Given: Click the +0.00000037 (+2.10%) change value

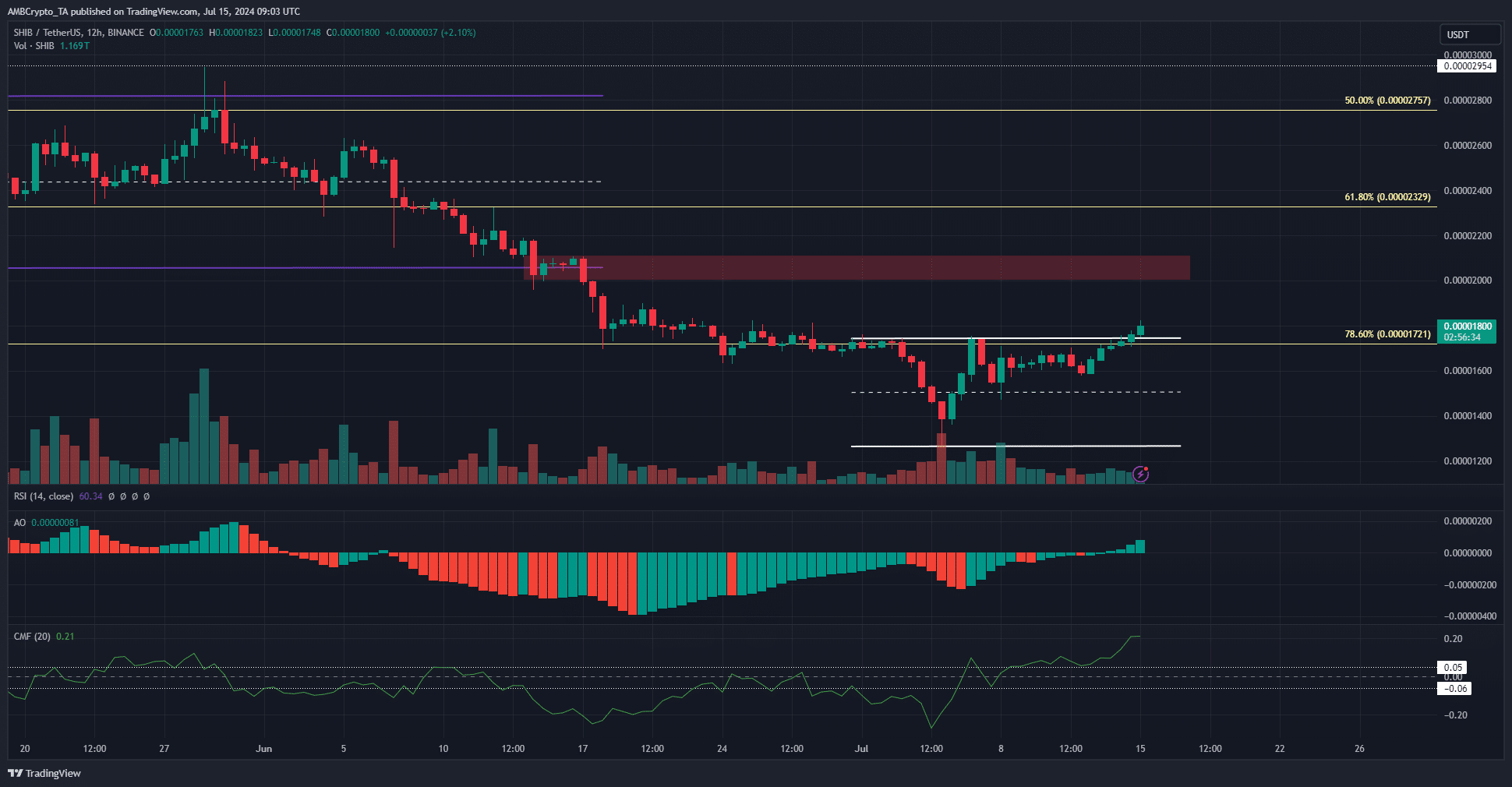Looking at the screenshot, I should 430,33.
